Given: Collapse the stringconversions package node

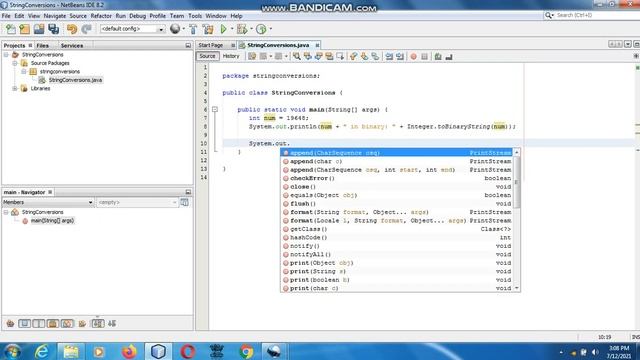Looking at the screenshot, I should (x=24, y=71).
